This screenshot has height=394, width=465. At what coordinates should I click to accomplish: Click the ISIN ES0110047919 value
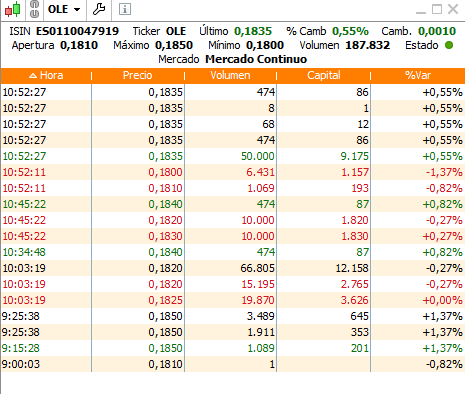(77, 31)
